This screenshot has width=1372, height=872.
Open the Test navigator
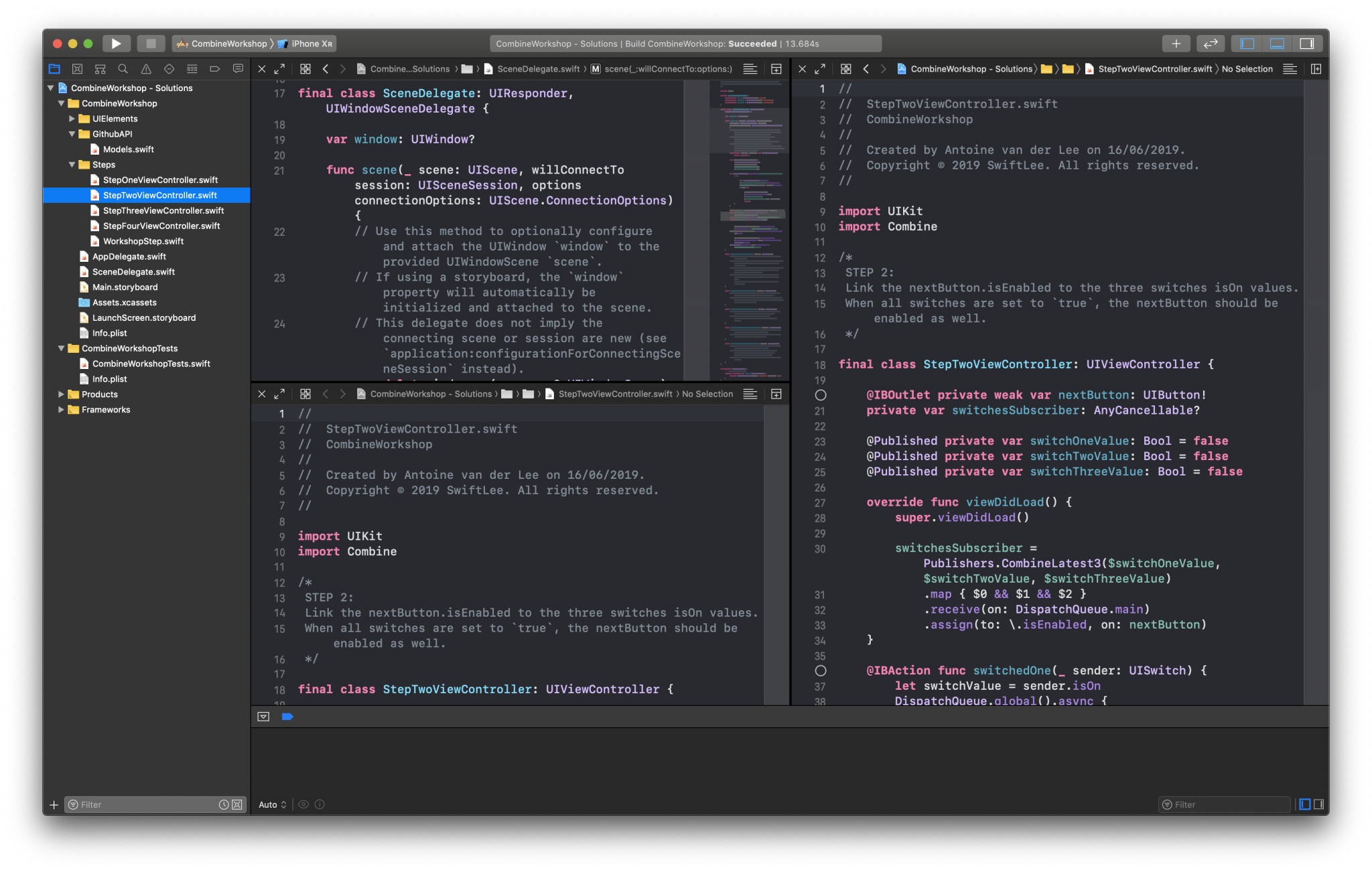coord(169,68)
